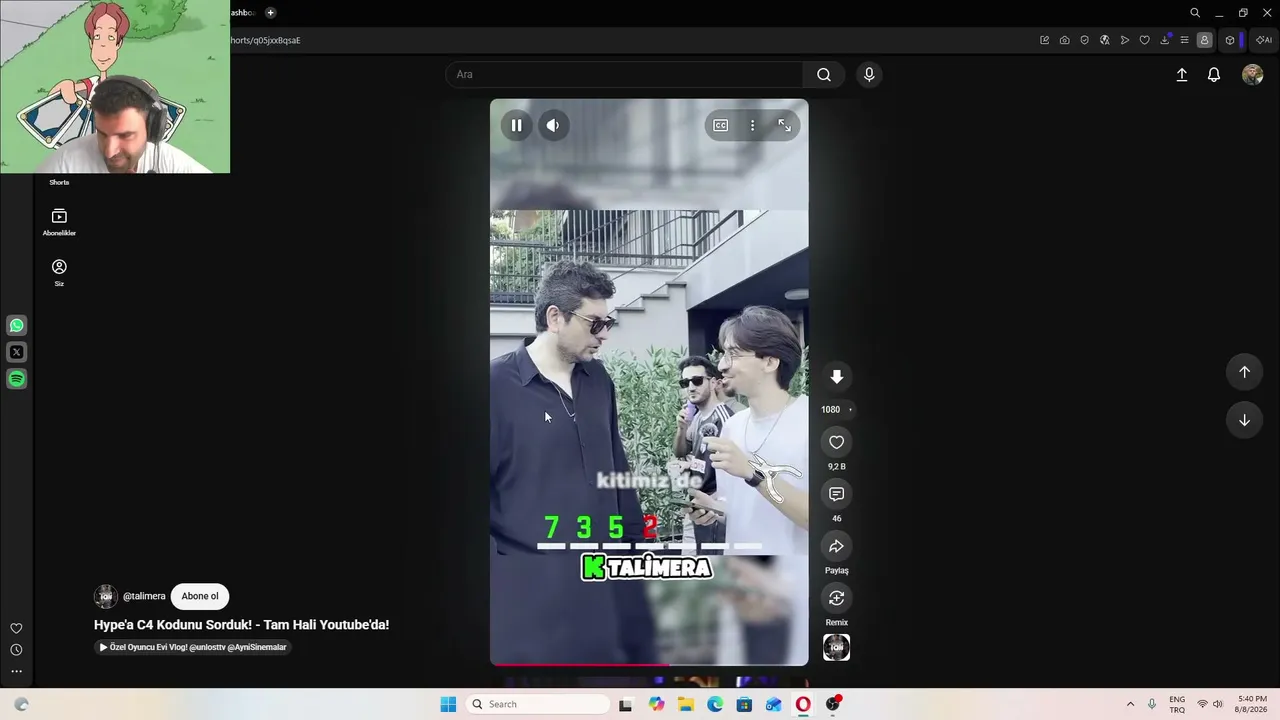
Task: Submit the YouTube search with magnifier button
Action: tap(823, 74)
